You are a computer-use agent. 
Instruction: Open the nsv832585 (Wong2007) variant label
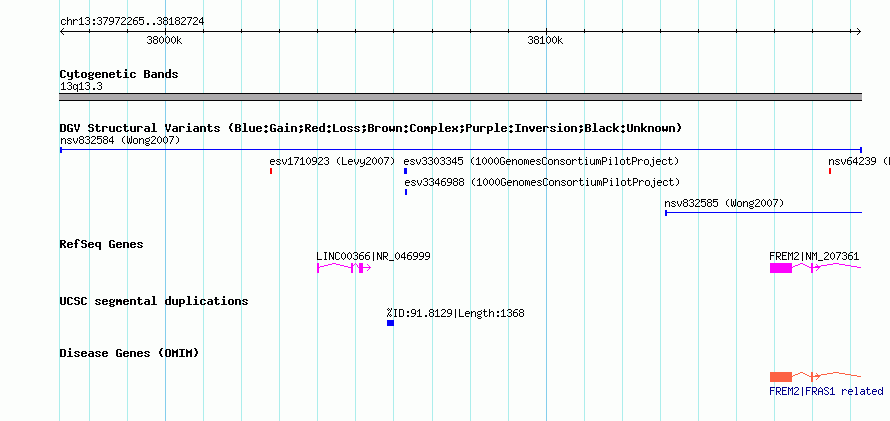click(x=724, y=203)
